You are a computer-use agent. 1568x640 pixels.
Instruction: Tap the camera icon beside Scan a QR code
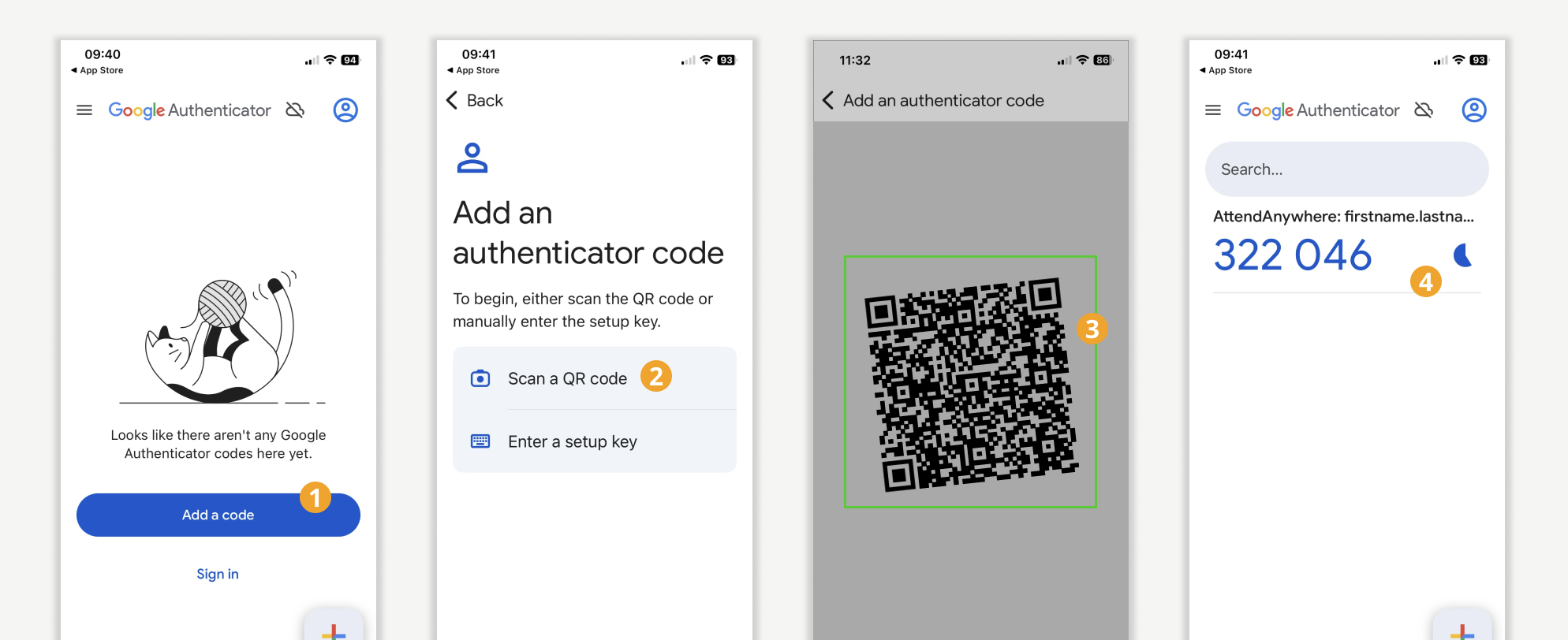tap(480, 378)
